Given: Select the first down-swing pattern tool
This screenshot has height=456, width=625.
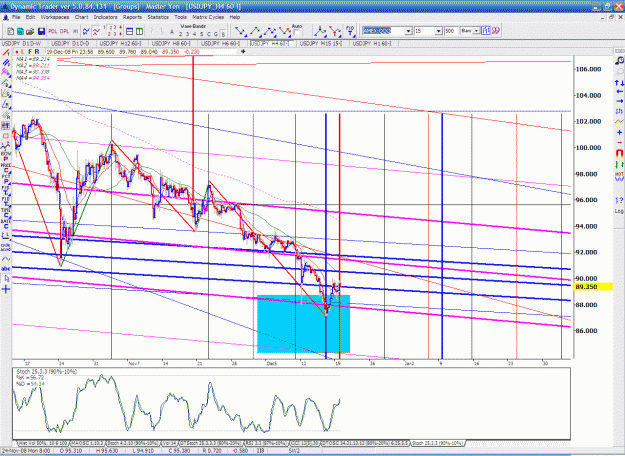Looking at the screenshot, I should pyautogui.click(x=240, y=31).
